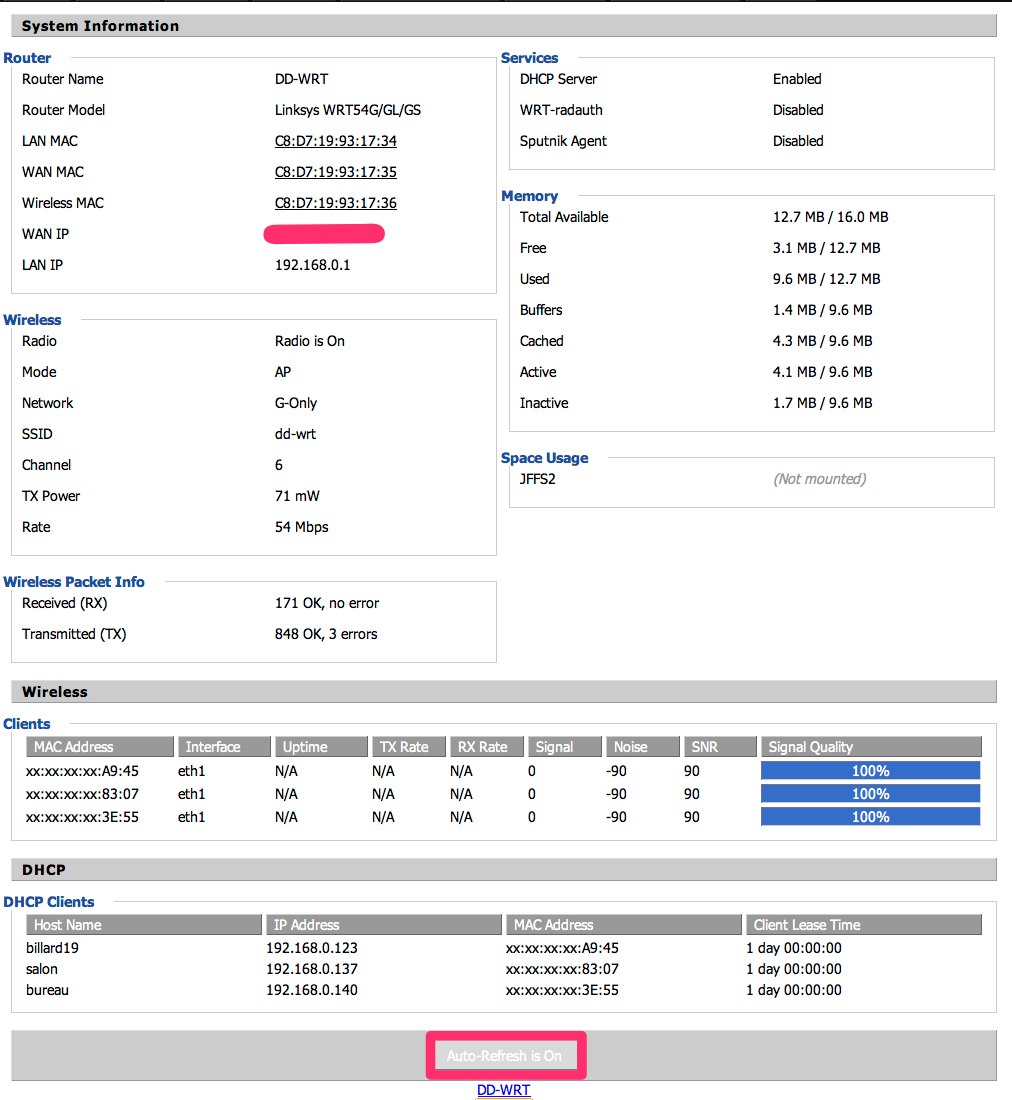This screenshot has height=1100, width=1012.
Task: Click Total Available memory 12.7 MB / 16.0 MB
Action: click(830, 217)
